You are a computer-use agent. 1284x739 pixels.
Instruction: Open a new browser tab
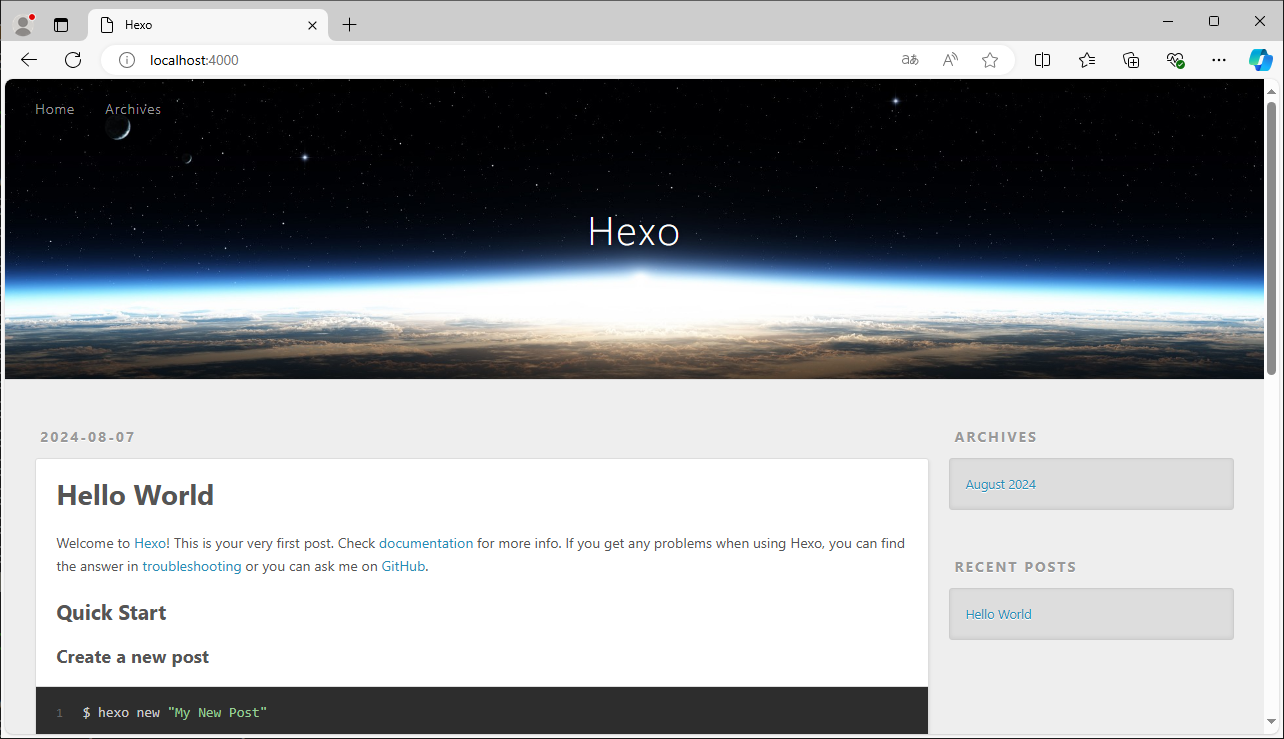[x=349, y=25]
